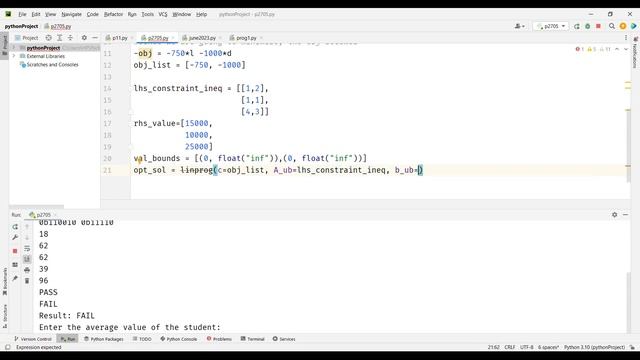Click the up arrow in run console toolbar
Image resolution: width=640 pixels, height=360 pixels.
[x=27, y=227]
